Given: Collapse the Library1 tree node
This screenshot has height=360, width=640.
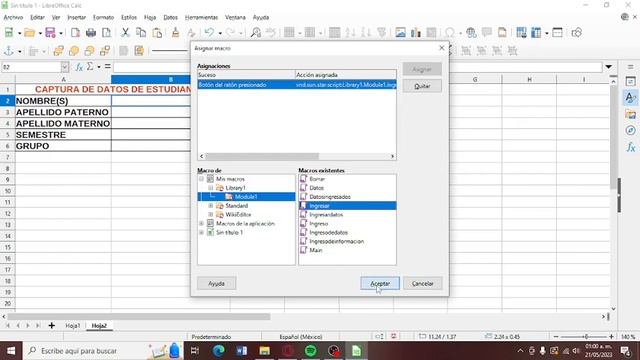Looking at the screenshot, I should click(211, 188).
